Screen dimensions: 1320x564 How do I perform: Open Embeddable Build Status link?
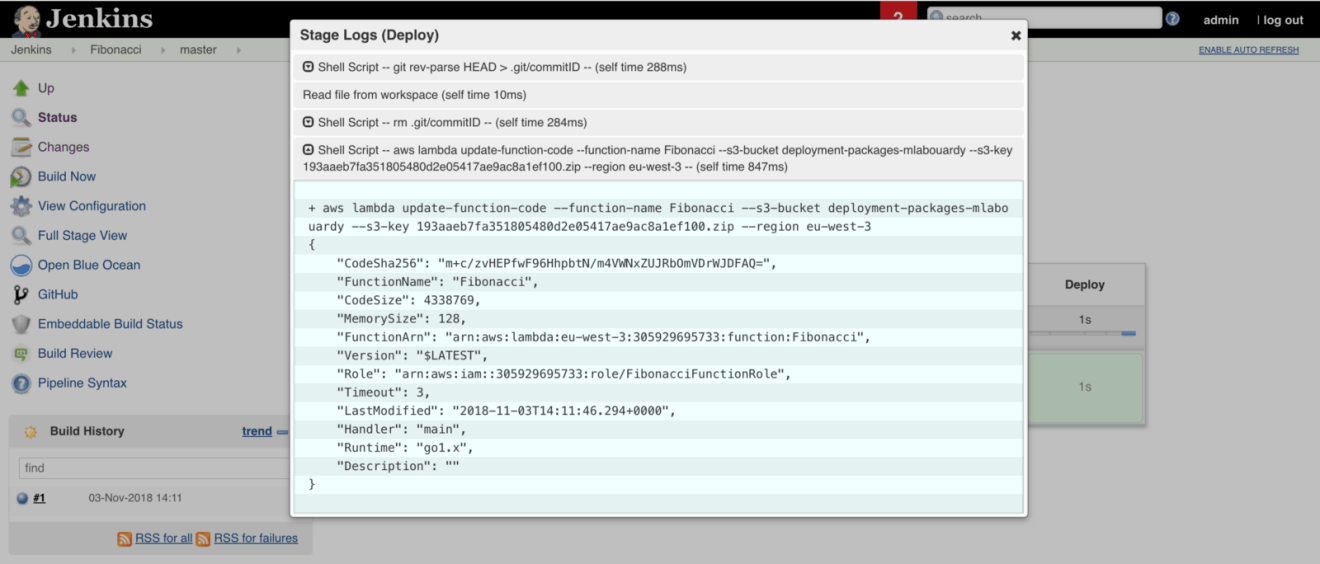(x=110, y=324)
